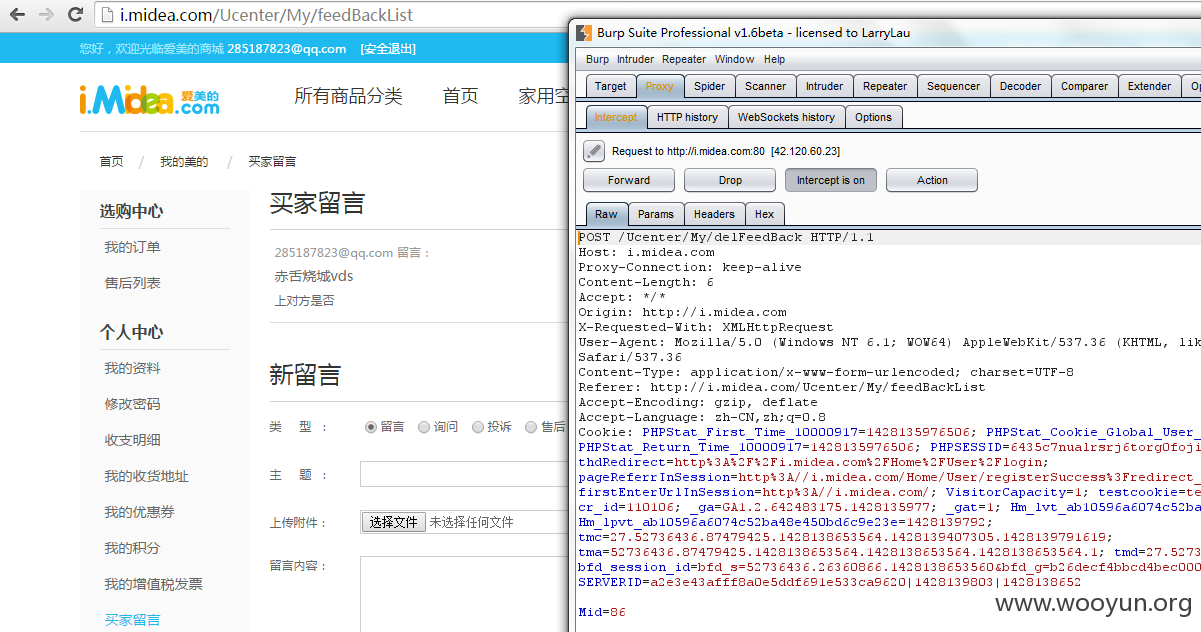Click the Action button
This screenshot has height=632, width=1201.
coord(932,180)
